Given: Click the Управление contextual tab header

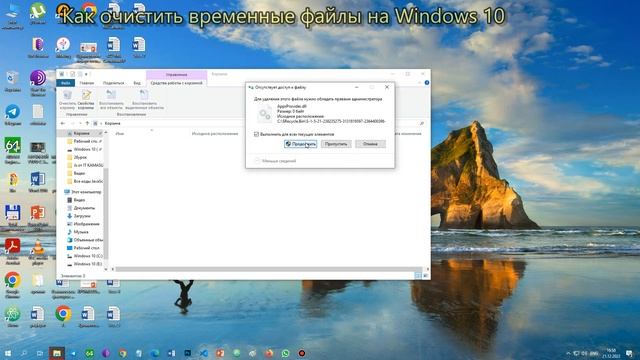Looking at the screenshot, I should [x=176, y=75].
